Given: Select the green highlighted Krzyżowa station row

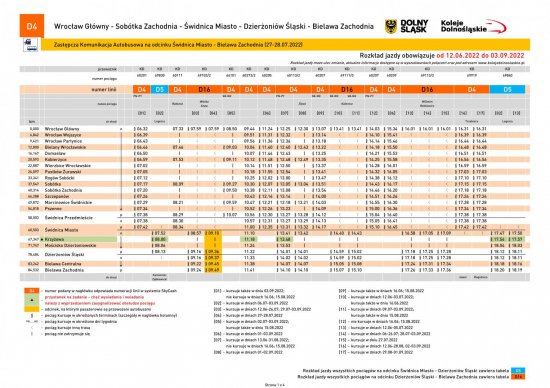Looking at the screenshot, I should pos(275,239).
